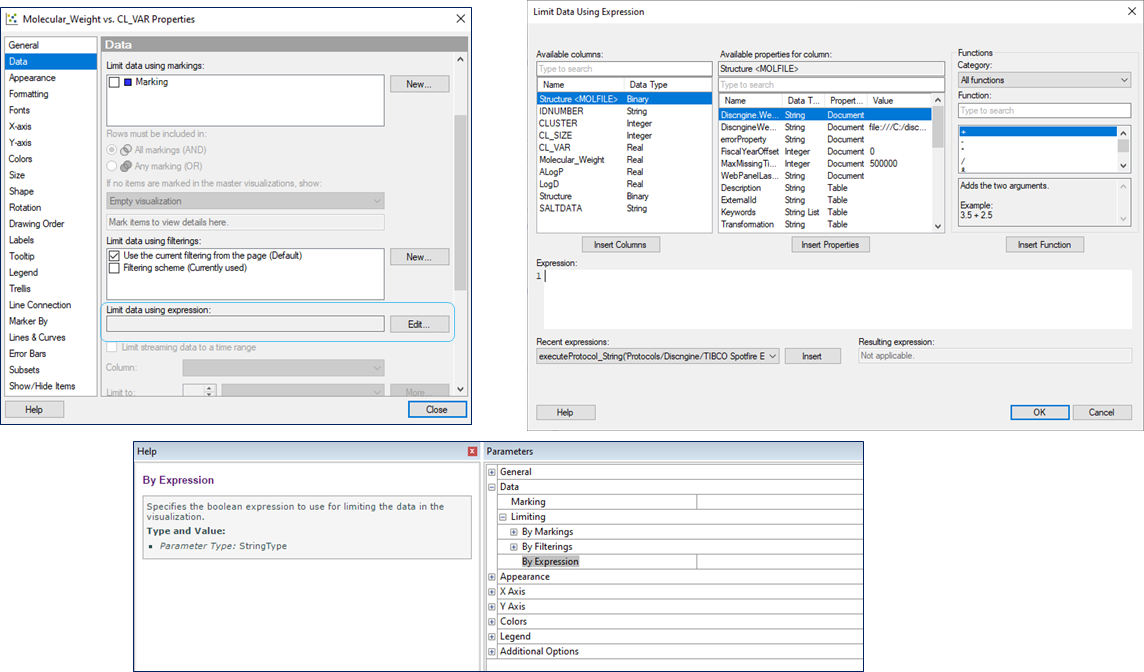
Task: Open the Empty visualization dropdown
Action: tap(245, 201)
